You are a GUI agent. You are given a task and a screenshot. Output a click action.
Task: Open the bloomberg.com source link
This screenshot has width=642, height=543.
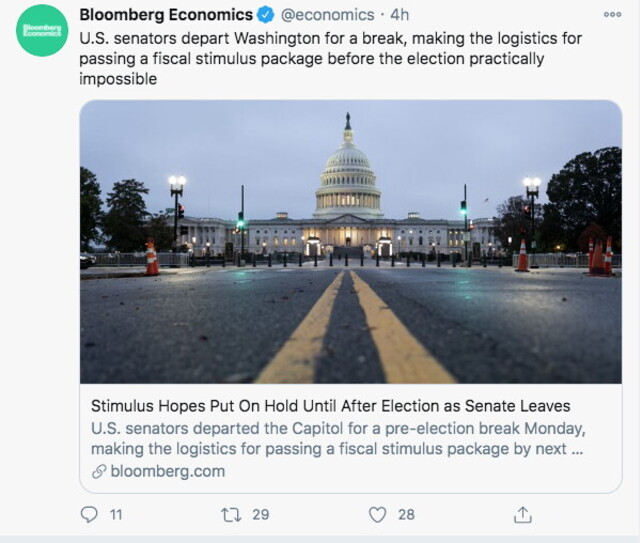[167, 471]
